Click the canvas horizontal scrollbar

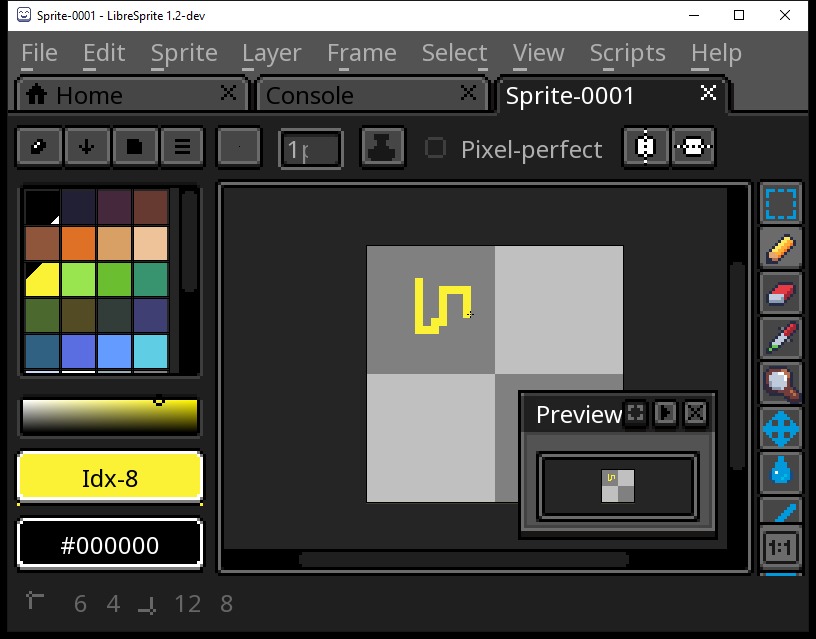464,560
